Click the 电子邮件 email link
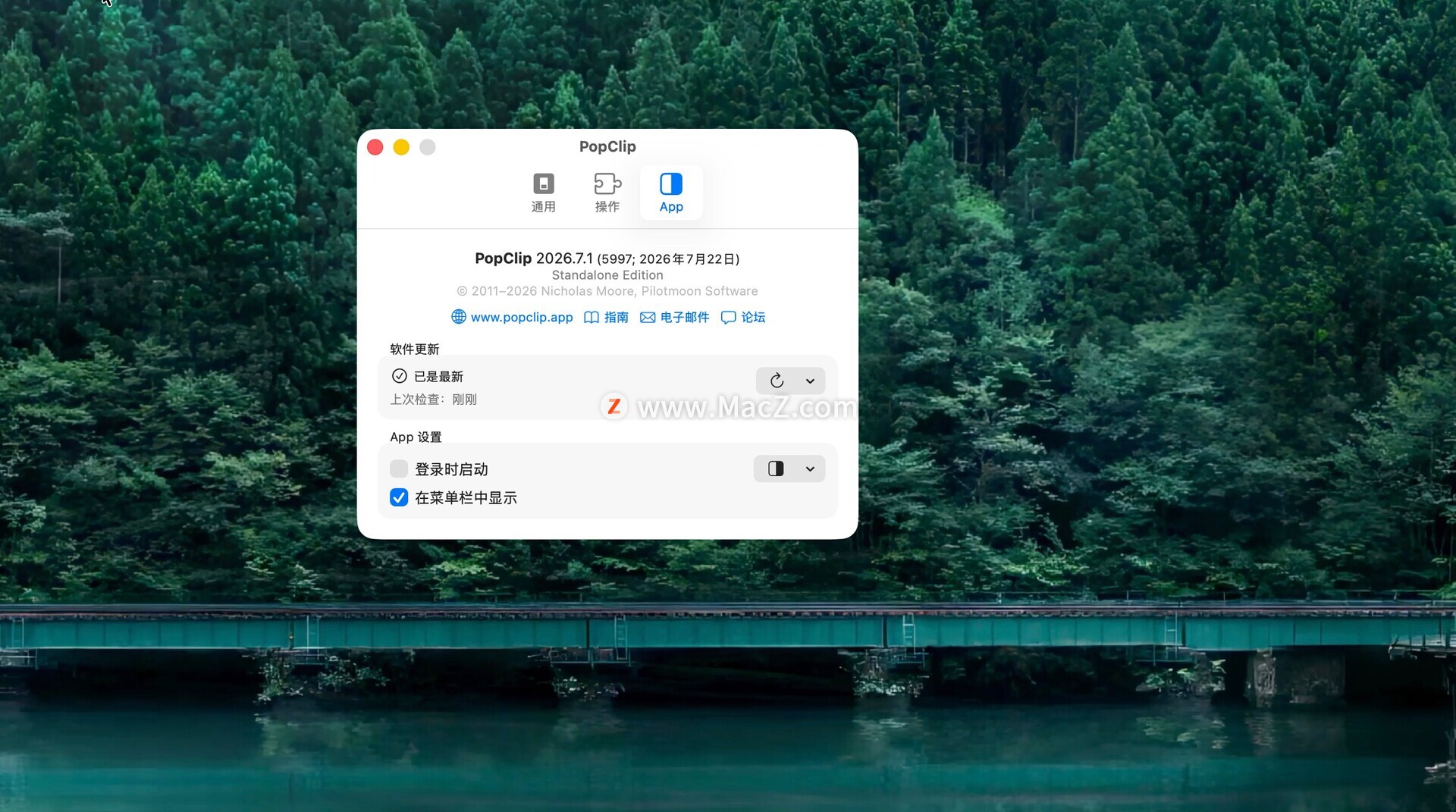Image resolution: width=1456 pixels, height=812 pixels. 675,317
